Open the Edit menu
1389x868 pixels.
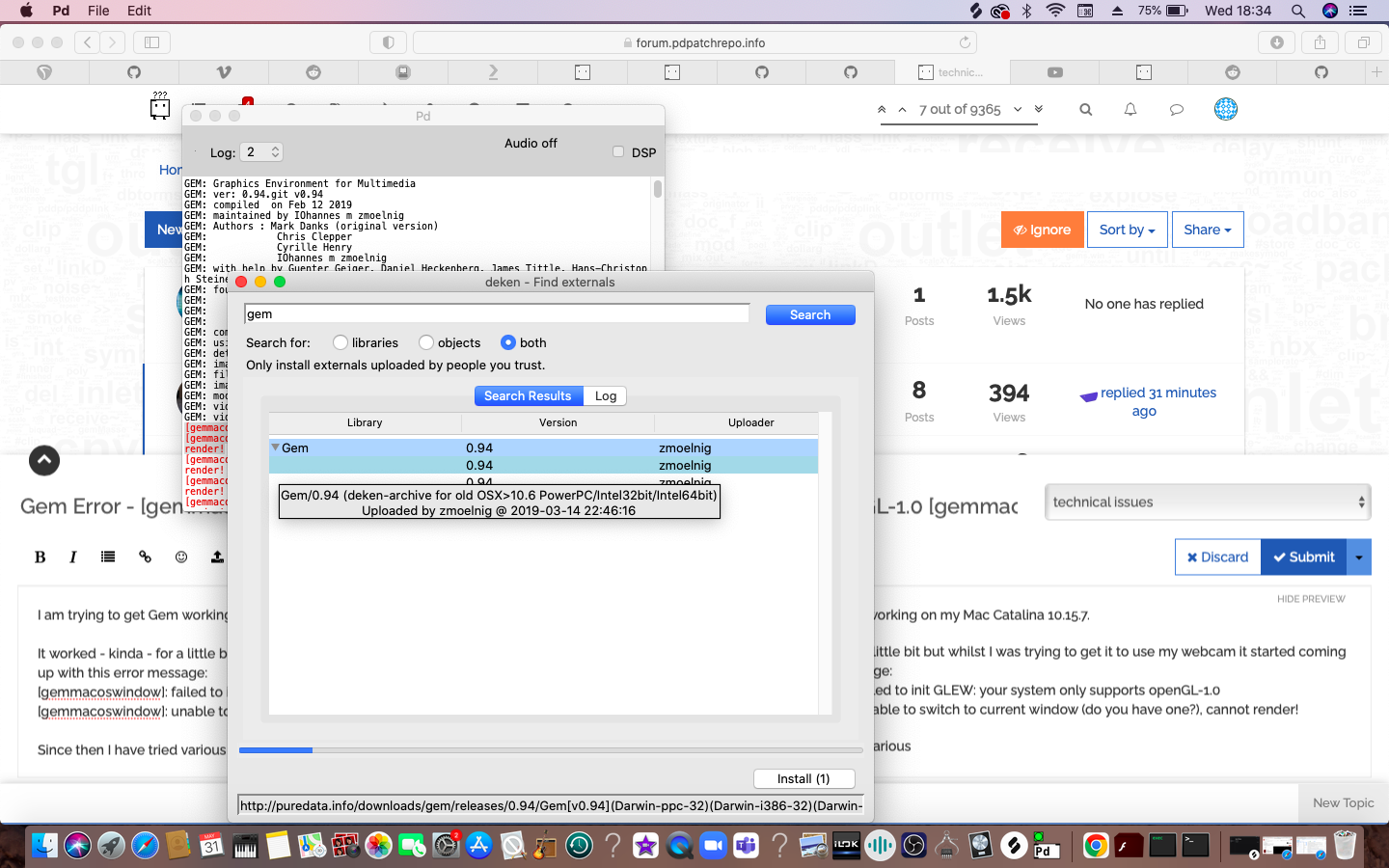pyautogui.click(x=139, y=11)
